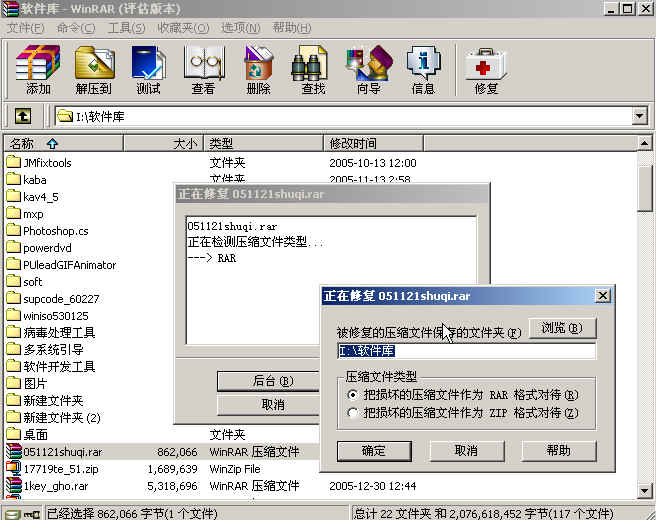
Task: Click the 862,066 size cell
Action: pyautogui.click(x=177, y=452)
